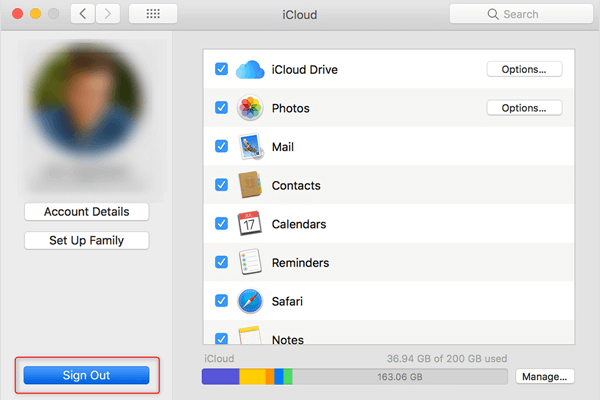This screenshot has height=400, width=600.
Task: Click the iCloud Drive cloud icon
Action: point(250,70)
